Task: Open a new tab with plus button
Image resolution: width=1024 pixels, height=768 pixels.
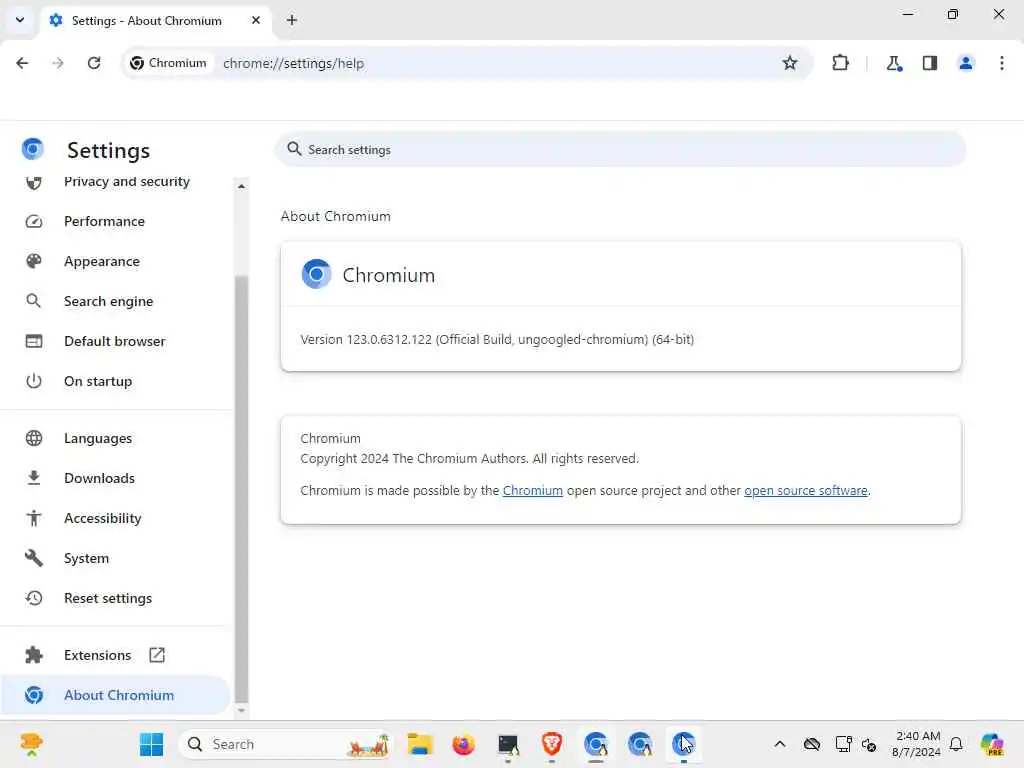Action: click(292, 20)
